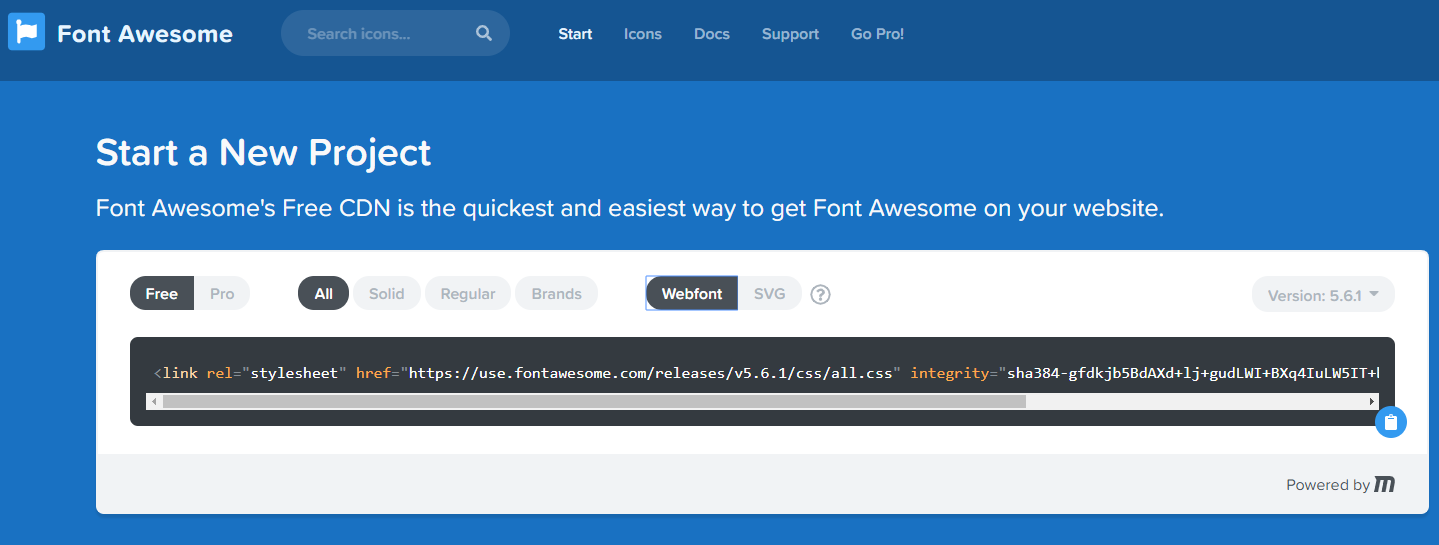Click the Search icons input field

(395, 33)
